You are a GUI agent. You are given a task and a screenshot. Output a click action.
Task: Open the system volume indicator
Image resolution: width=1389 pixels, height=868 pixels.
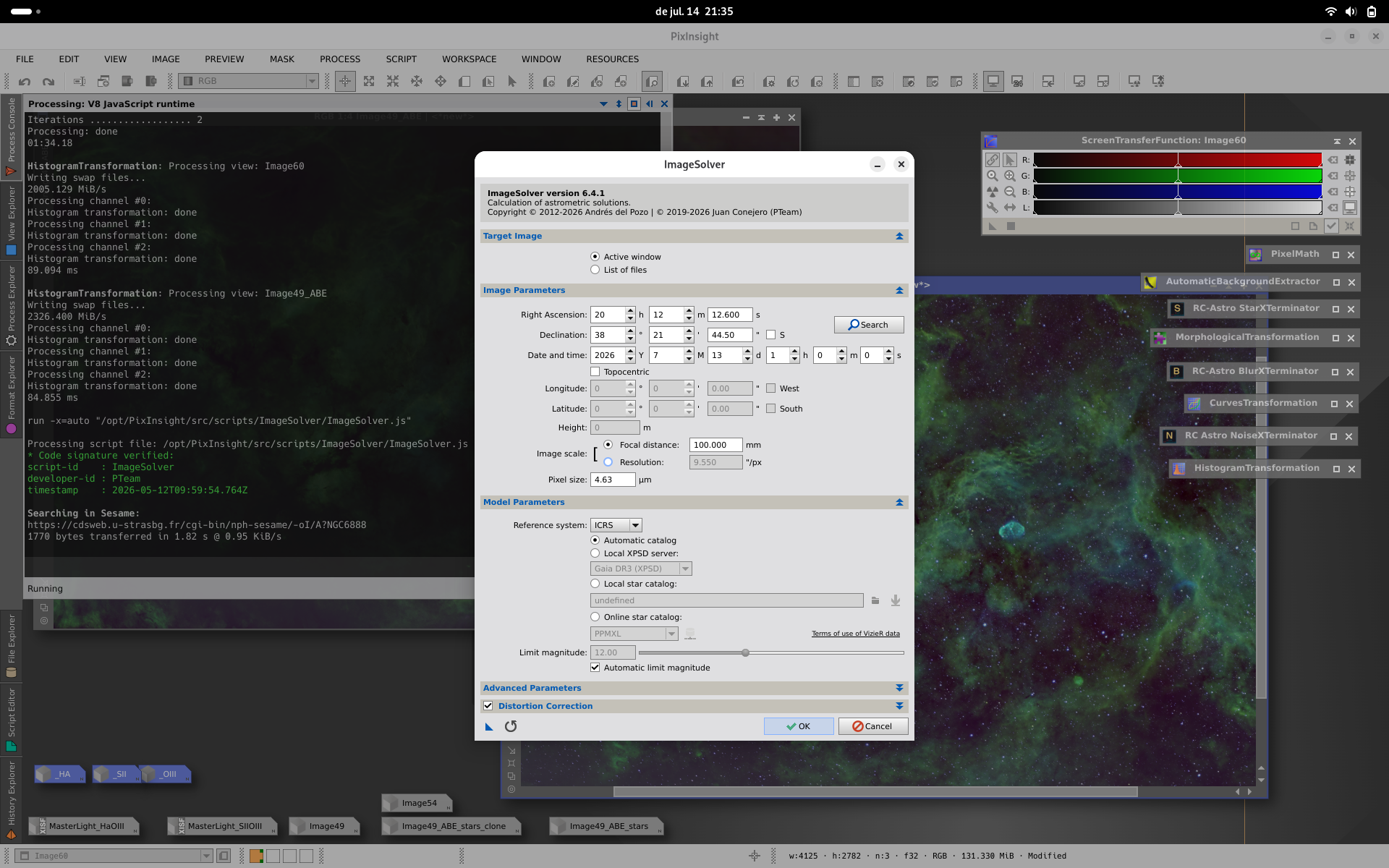[1351, 12]
